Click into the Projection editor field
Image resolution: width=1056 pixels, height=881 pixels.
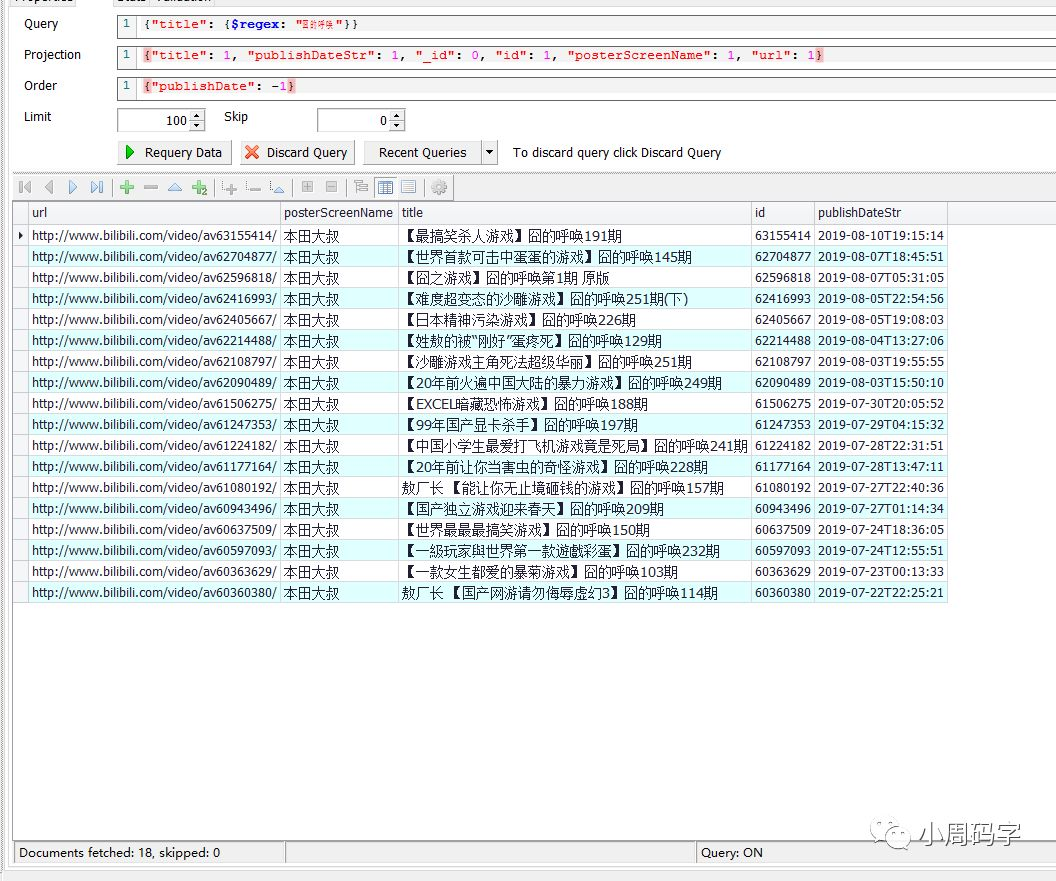[586, 55]
